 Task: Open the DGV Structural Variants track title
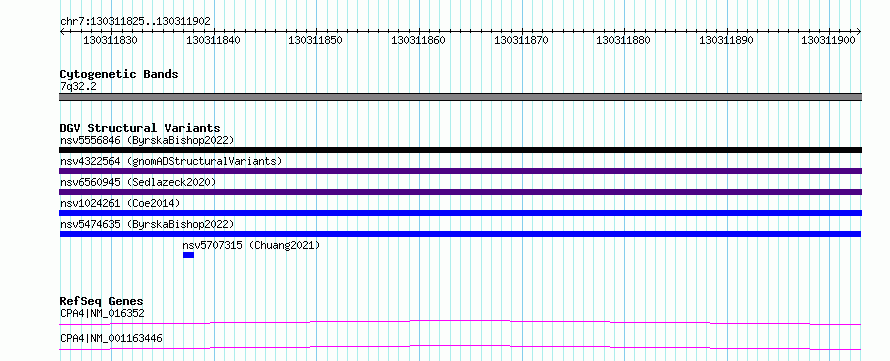140,128
